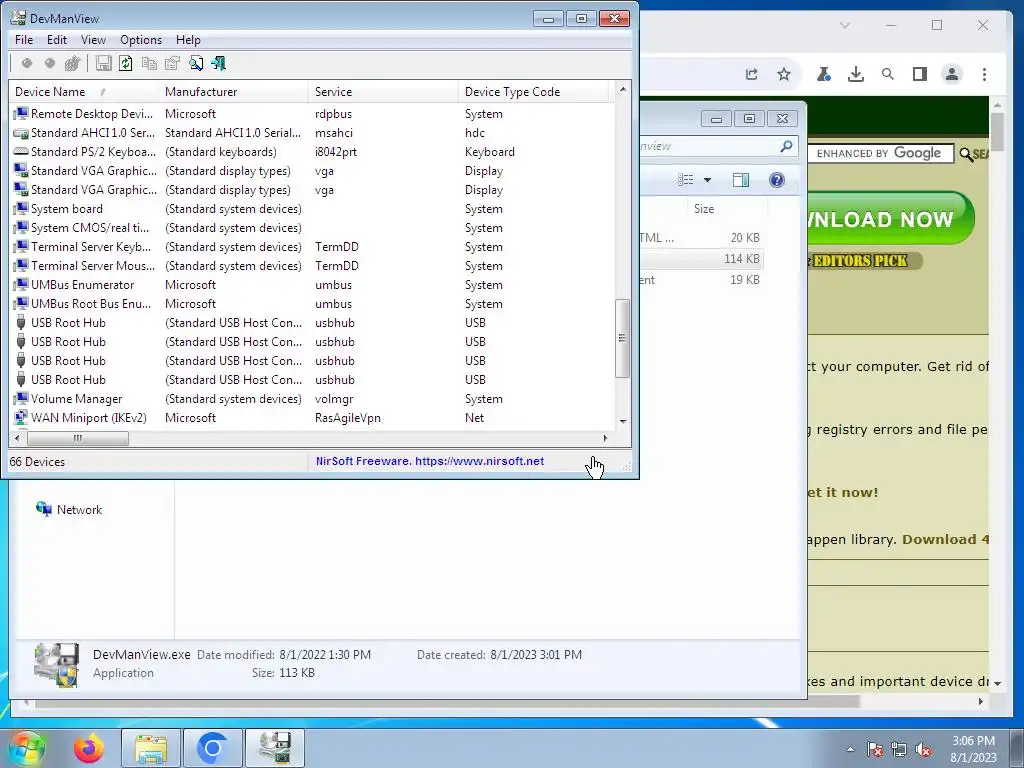Select the Standard PS/2 Keyboard row
1024x768 pixels.
click(312, 152)
